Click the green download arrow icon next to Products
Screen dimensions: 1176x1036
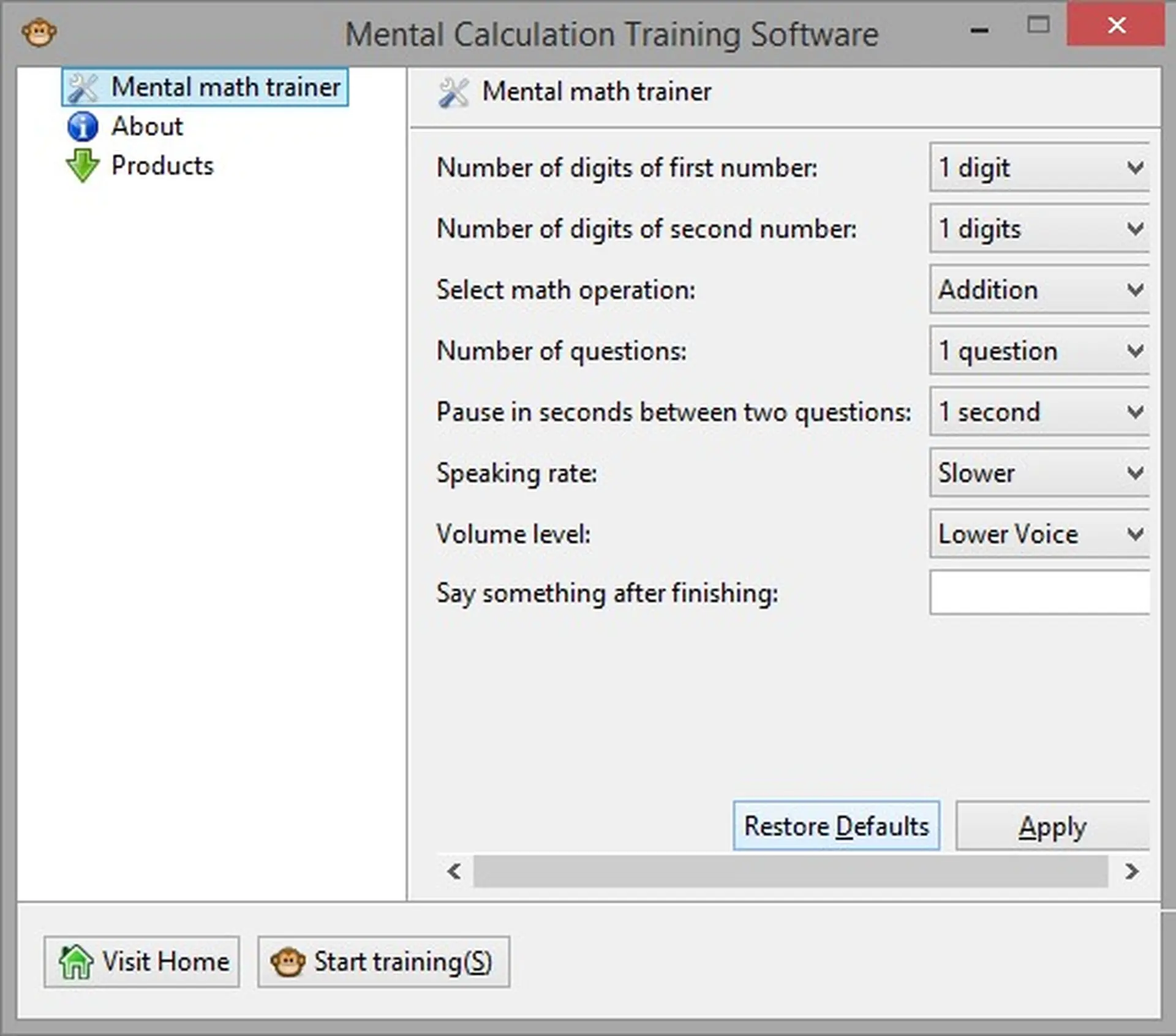coord(83,165)
